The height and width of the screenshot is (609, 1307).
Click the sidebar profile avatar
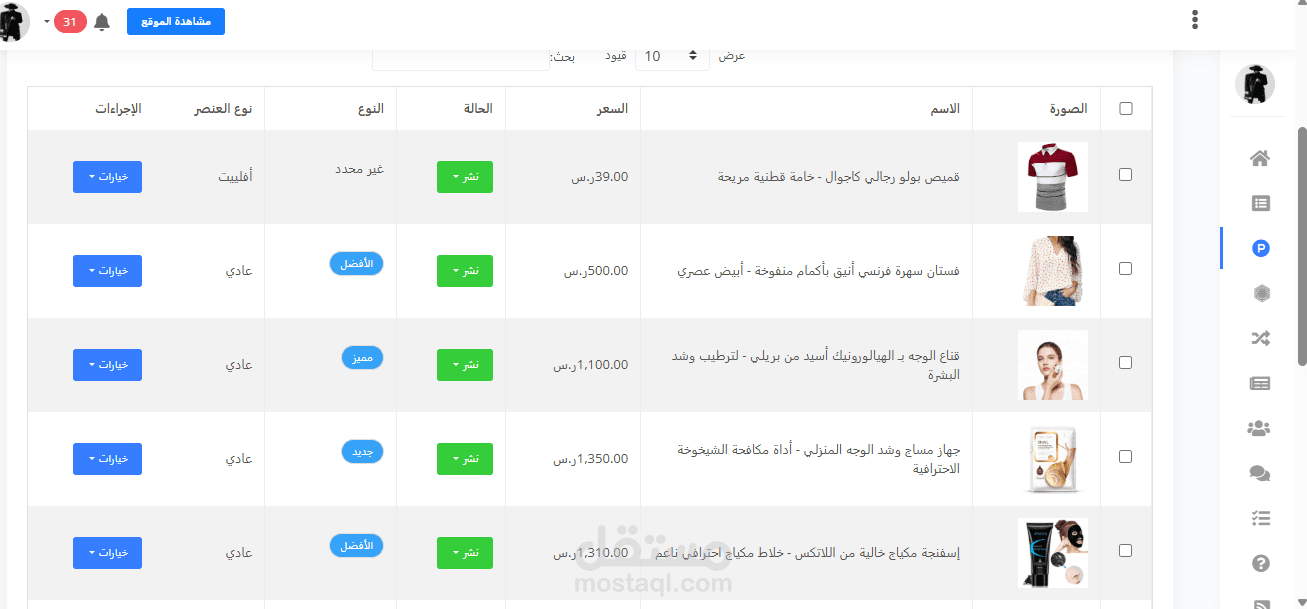point(1255,84)
